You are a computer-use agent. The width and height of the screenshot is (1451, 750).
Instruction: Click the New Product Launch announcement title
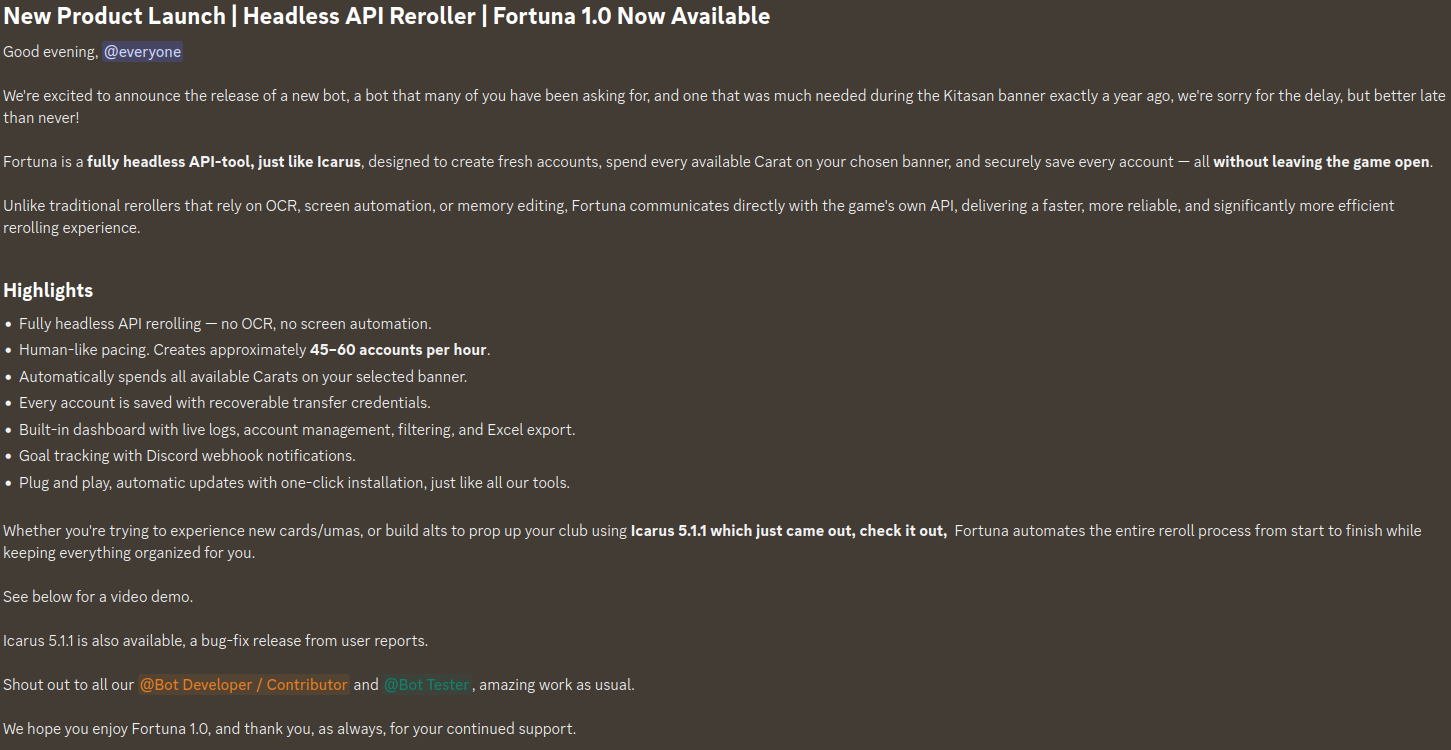coord(386,17)
